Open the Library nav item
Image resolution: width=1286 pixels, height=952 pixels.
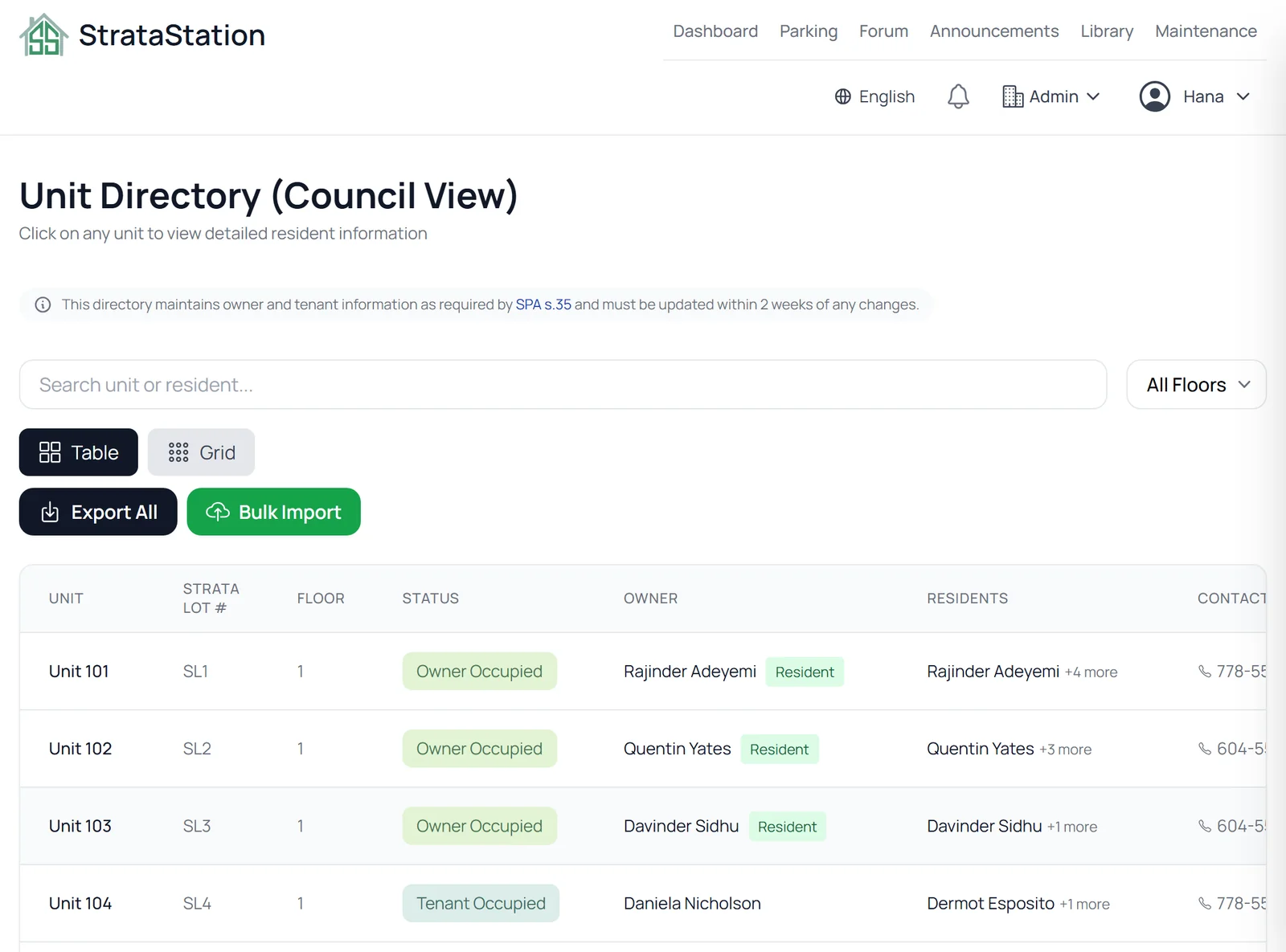click(1107, 31)
